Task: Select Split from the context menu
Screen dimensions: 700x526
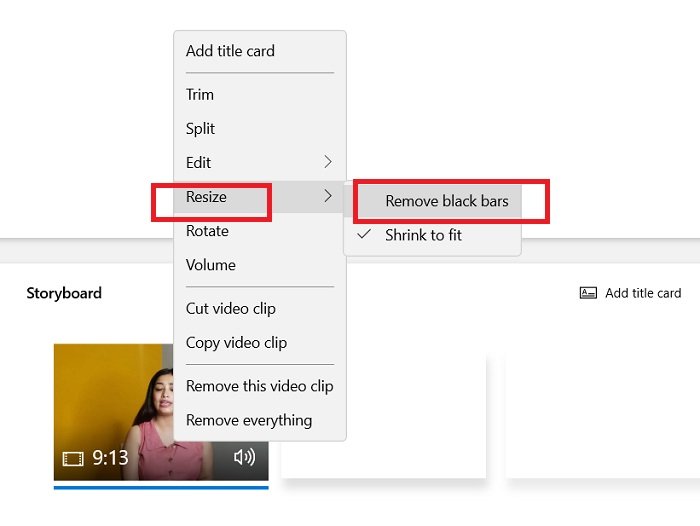Action: 259,129
